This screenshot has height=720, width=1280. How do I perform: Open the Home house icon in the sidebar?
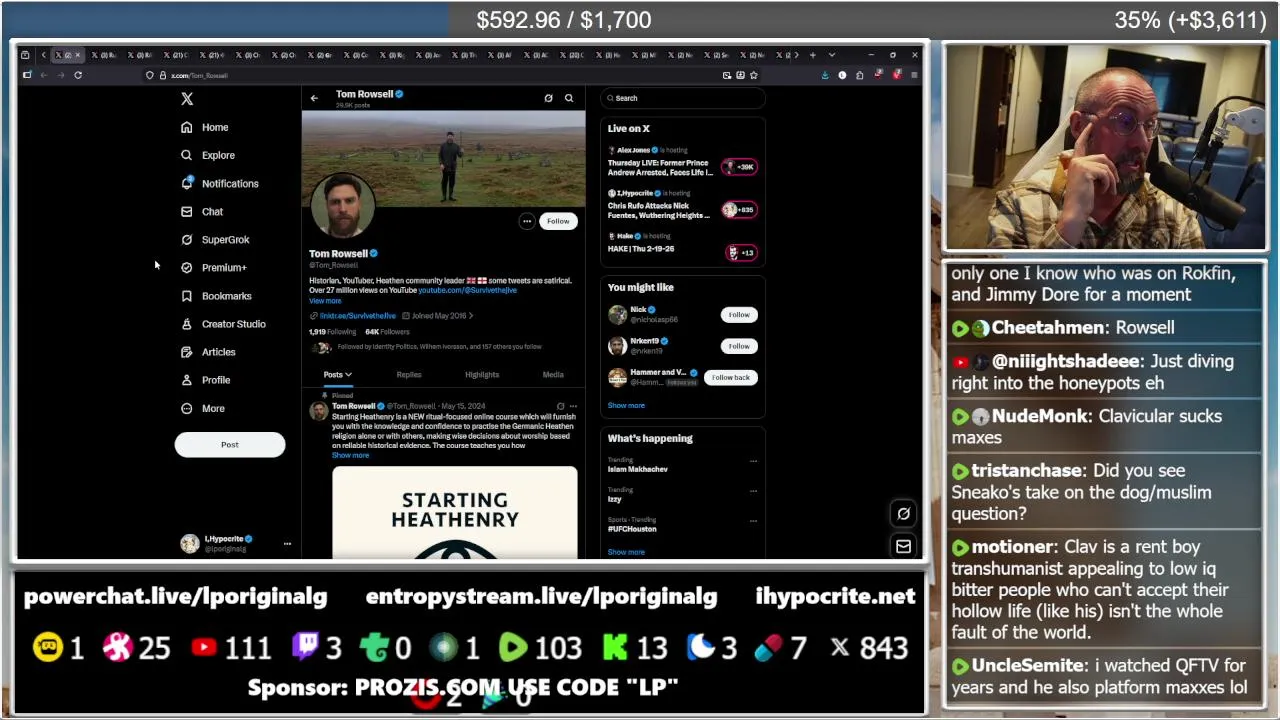(186, 127)
